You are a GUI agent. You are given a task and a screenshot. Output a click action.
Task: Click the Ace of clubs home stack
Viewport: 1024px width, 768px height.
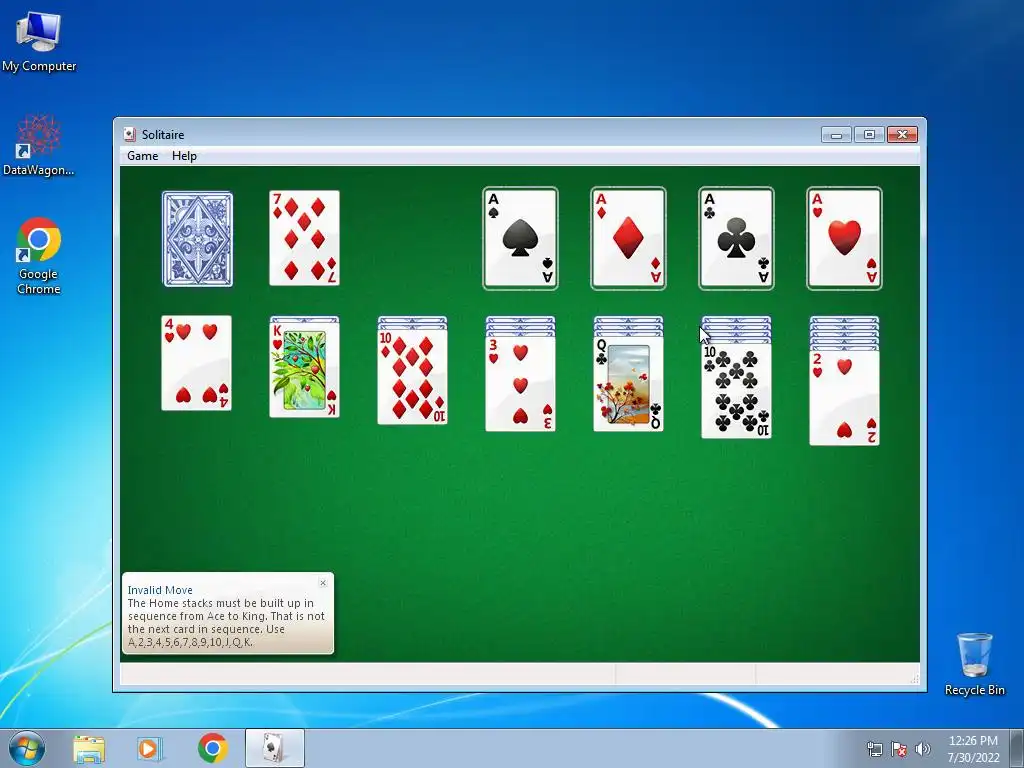pos(736,238)
